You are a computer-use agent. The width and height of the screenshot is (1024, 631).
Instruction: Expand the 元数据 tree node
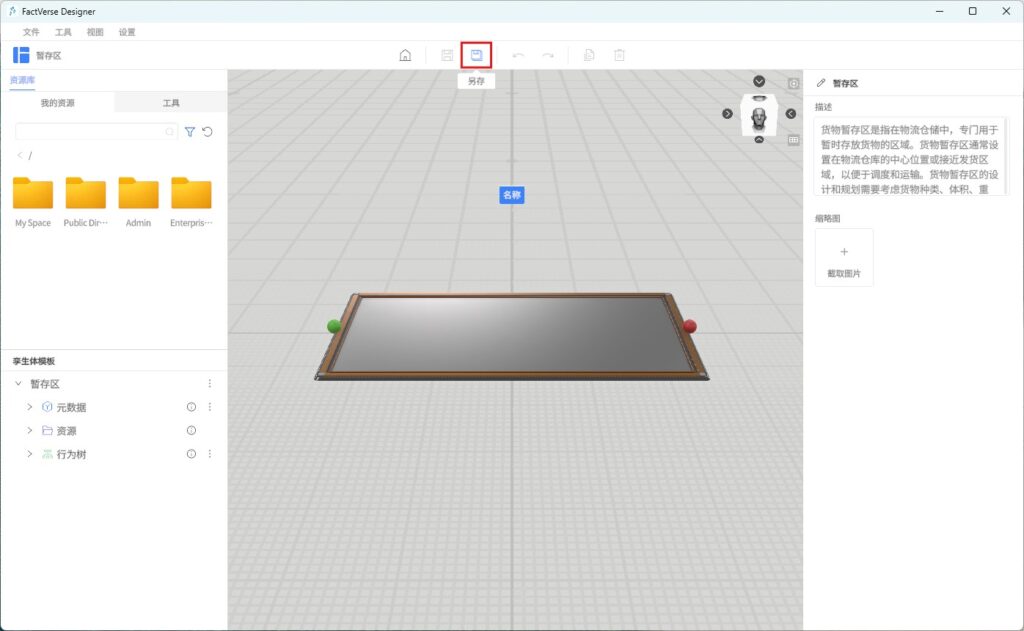30,407
